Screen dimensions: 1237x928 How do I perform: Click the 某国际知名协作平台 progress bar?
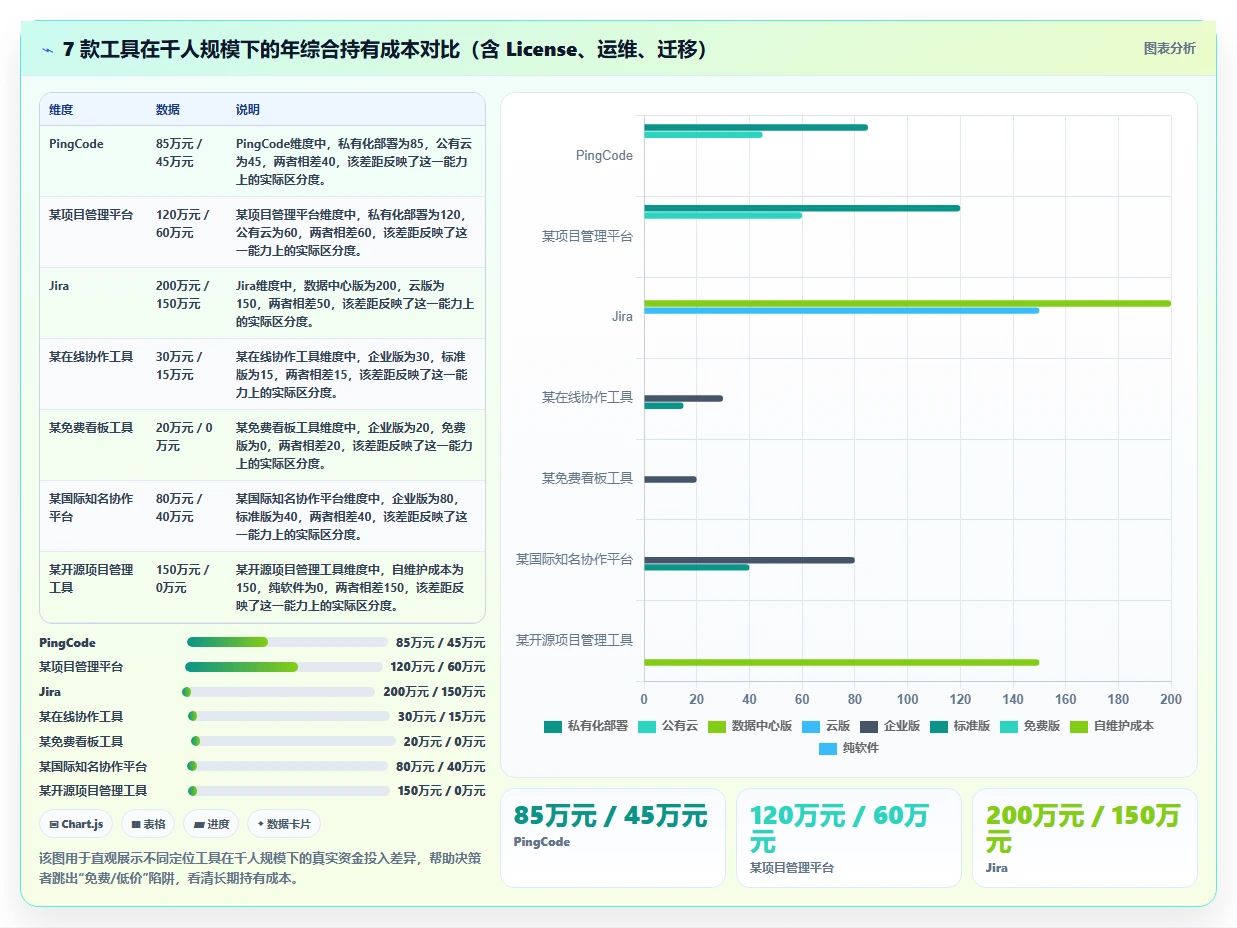pyautogui.click(x=287, y=766)
